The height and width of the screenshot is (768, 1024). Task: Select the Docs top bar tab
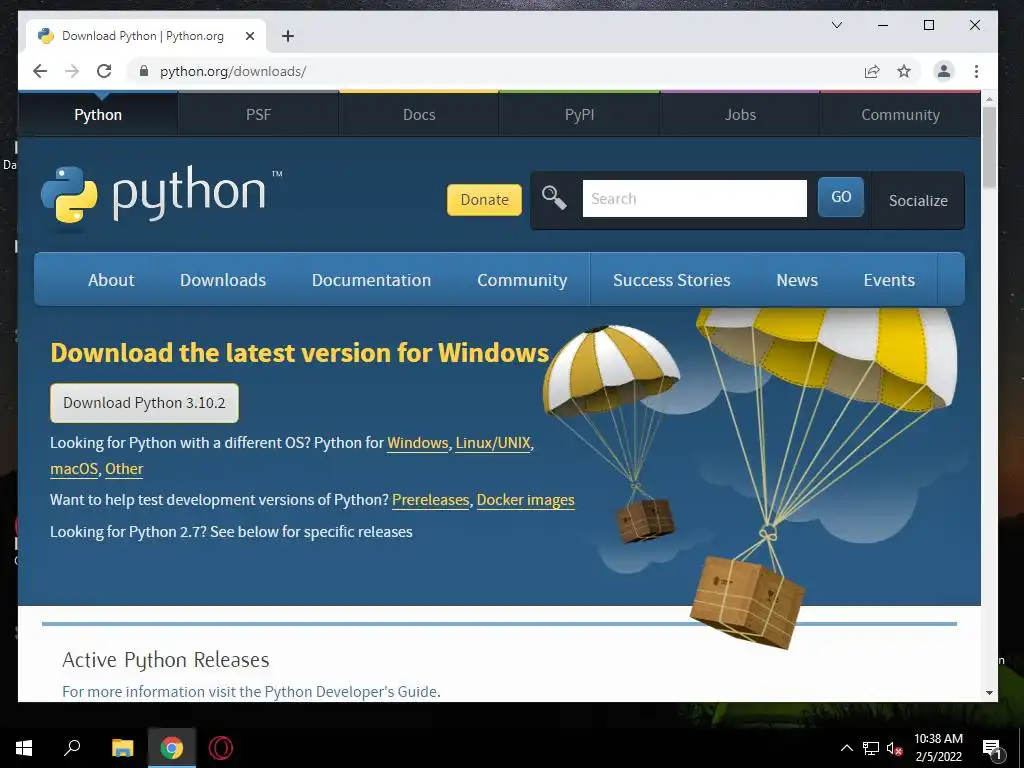click(419, 114)
